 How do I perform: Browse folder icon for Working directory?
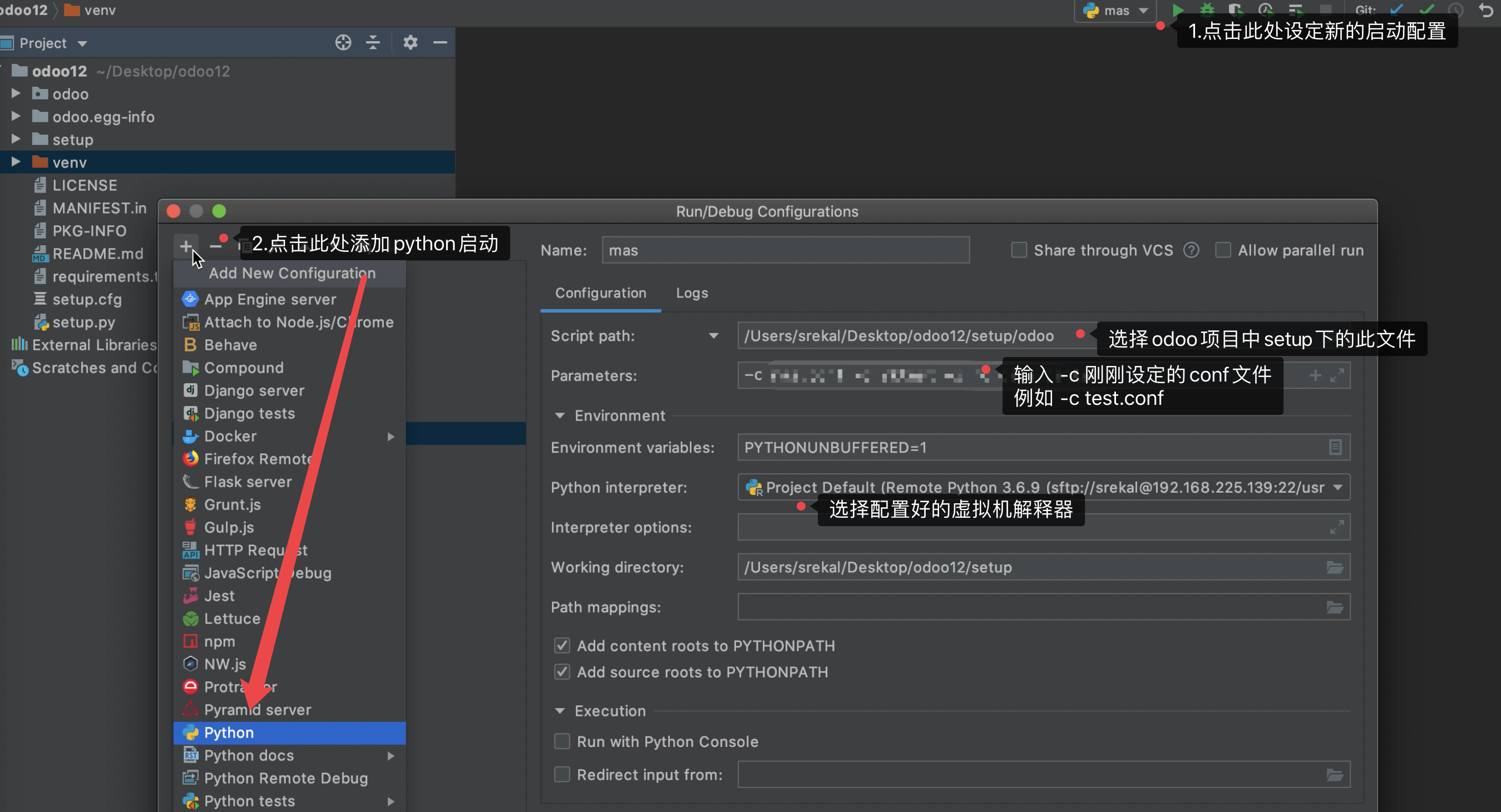(x=1334, y=567)
